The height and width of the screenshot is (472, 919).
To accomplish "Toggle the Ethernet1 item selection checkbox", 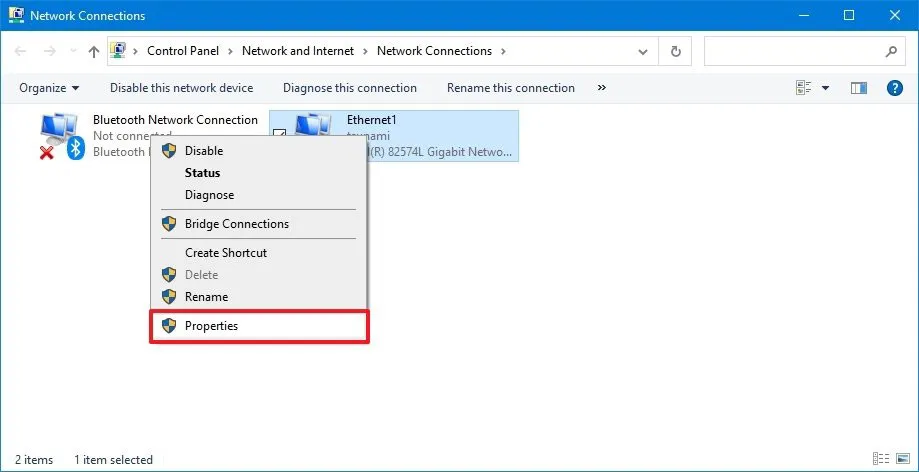I will point(280,134).
